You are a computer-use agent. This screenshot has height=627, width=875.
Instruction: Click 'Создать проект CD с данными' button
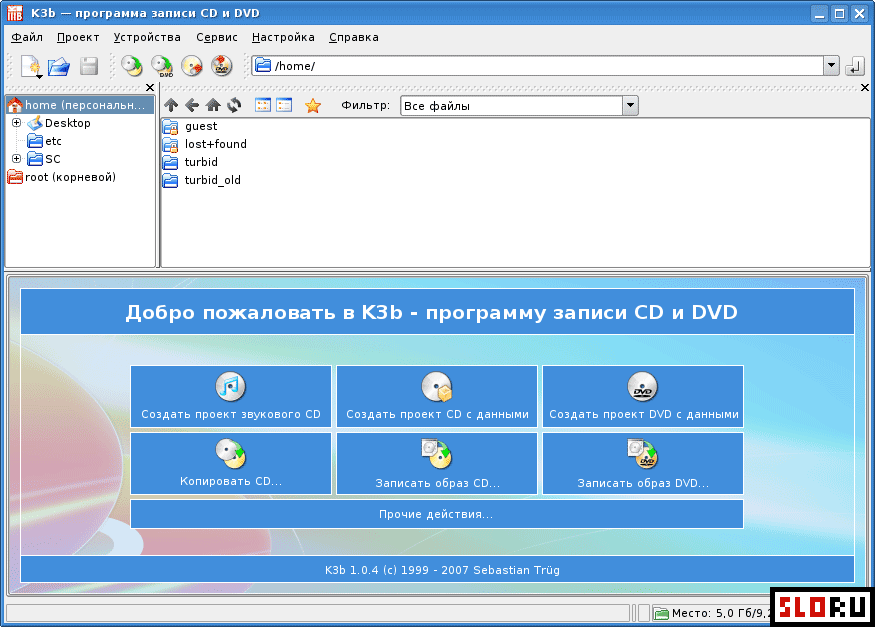[437, 397]
